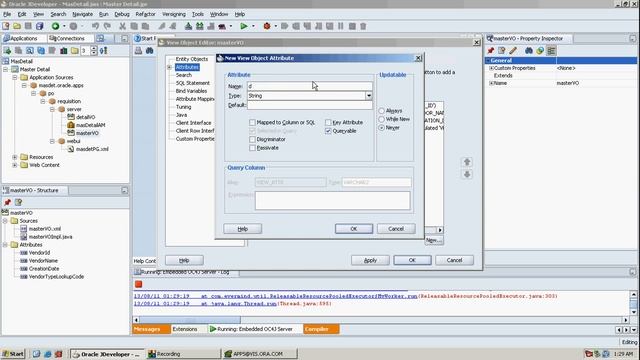
Task: Expand the Attributes node in View Object Editor
Action: click(x=169, y=67)
